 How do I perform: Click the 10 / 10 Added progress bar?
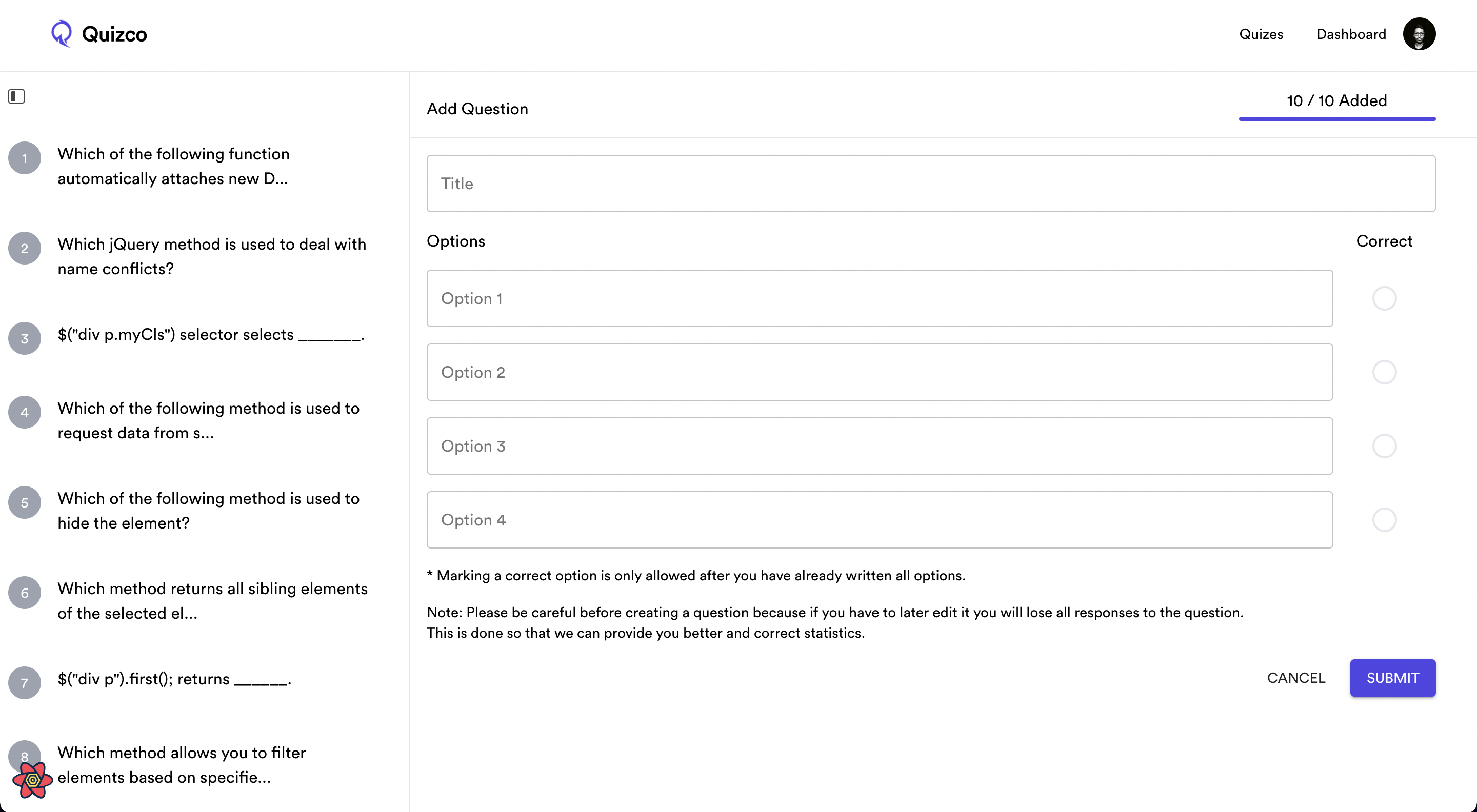[1336, 118]
